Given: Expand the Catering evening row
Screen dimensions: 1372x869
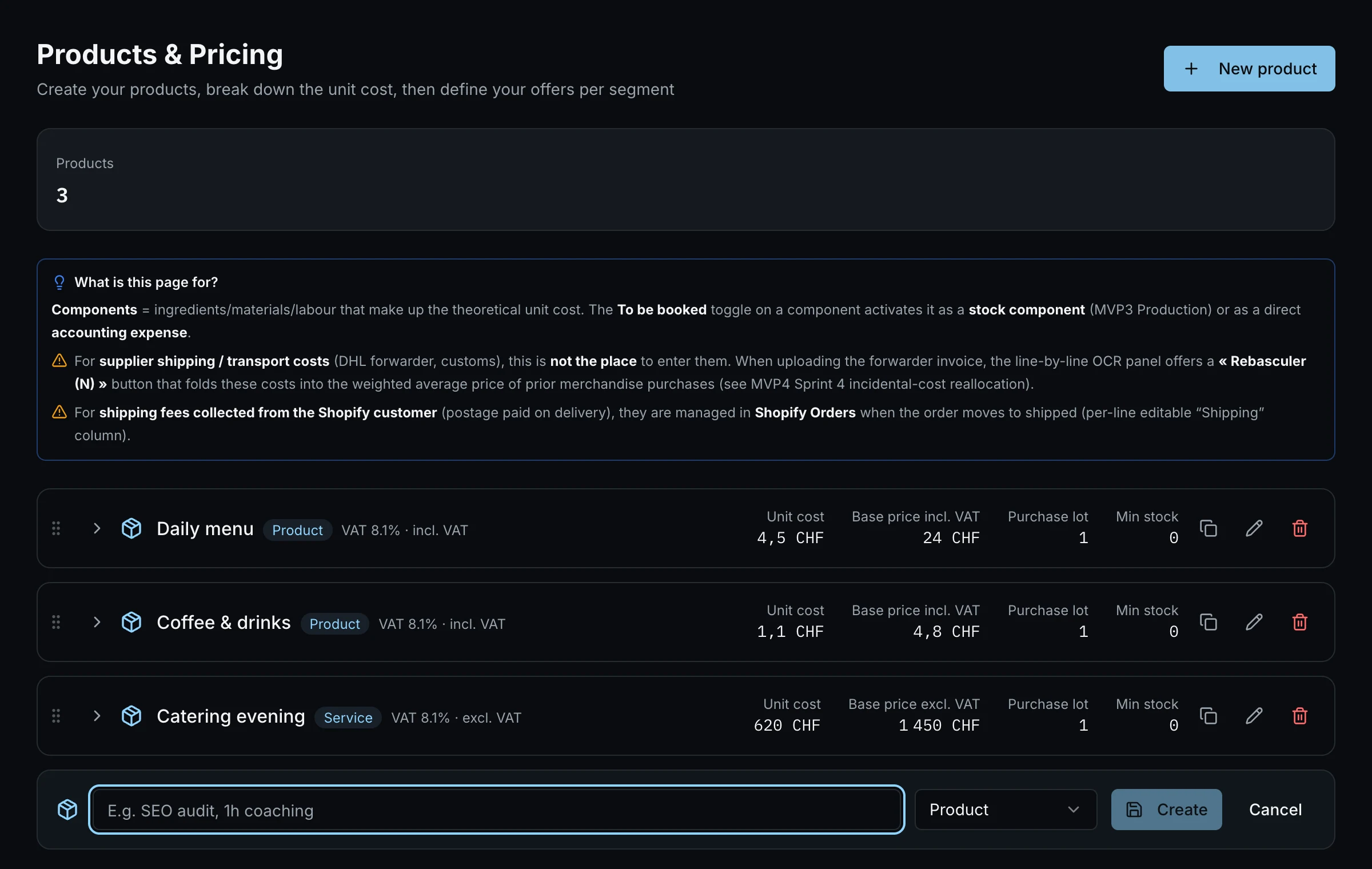Looking at the screenshot, I should pos(97,716).
